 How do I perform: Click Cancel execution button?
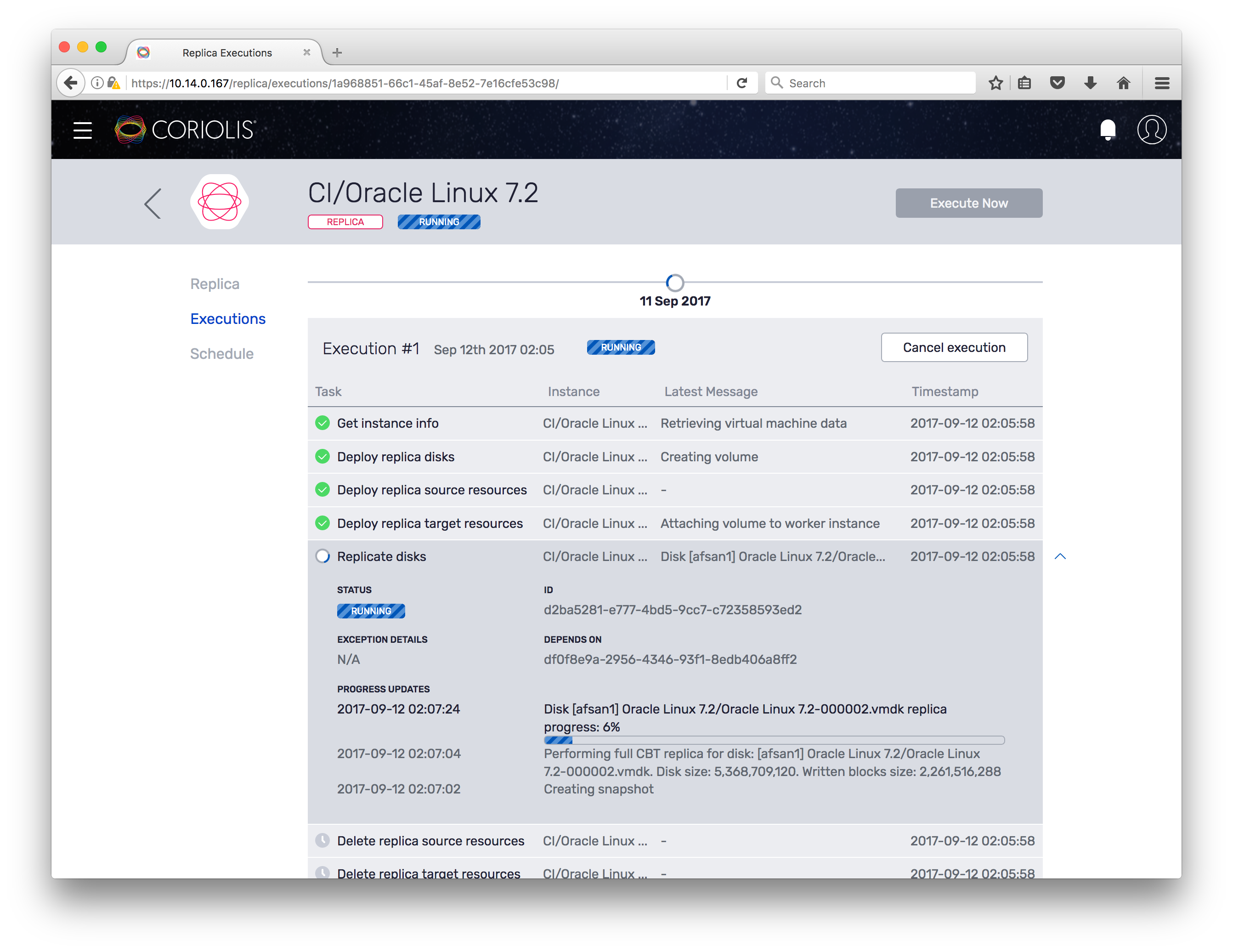coord(954,347)
